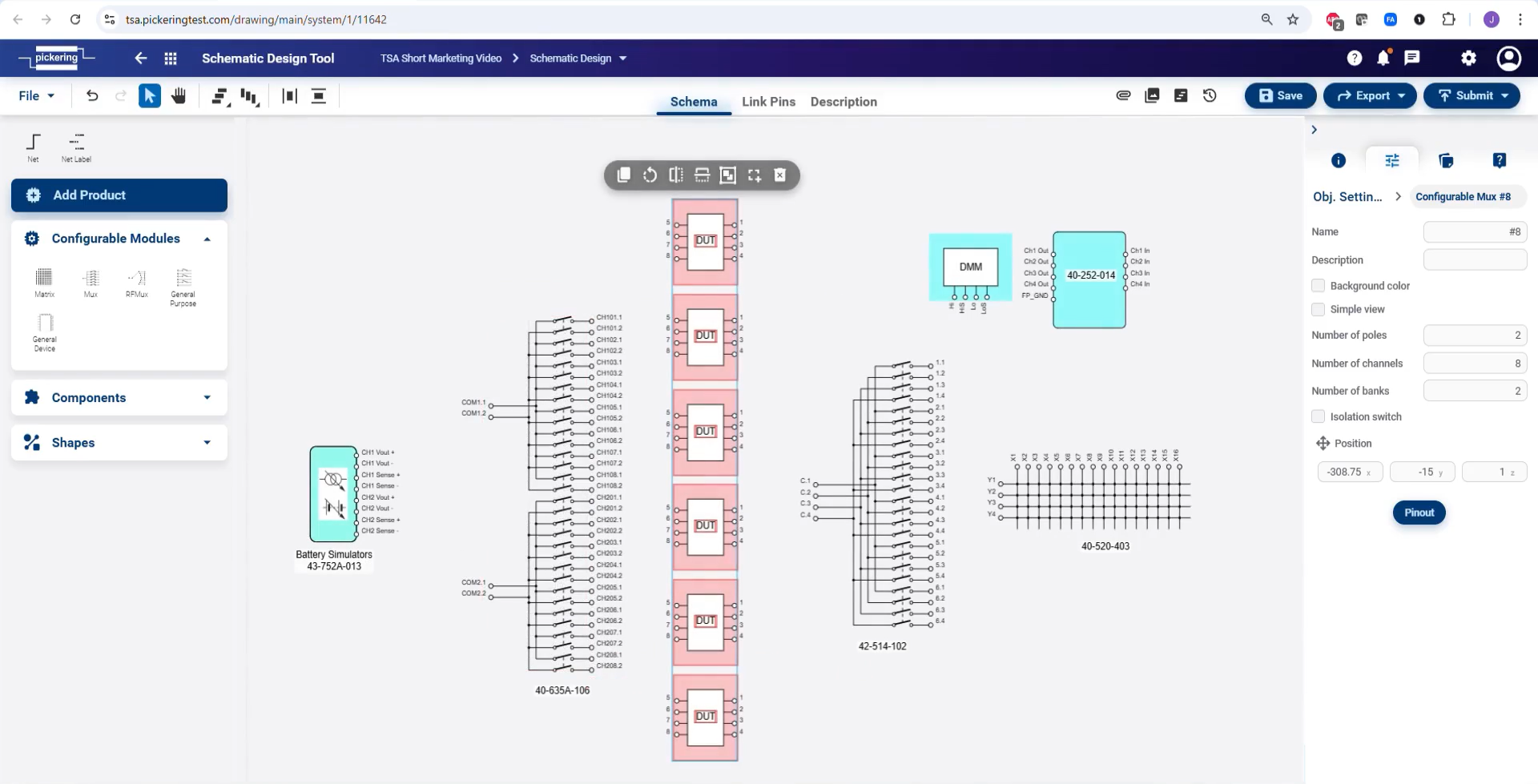Rotate the selected object via floating toolbar
The width and height of the screenshot is (1538, 784).
(650, 175)
